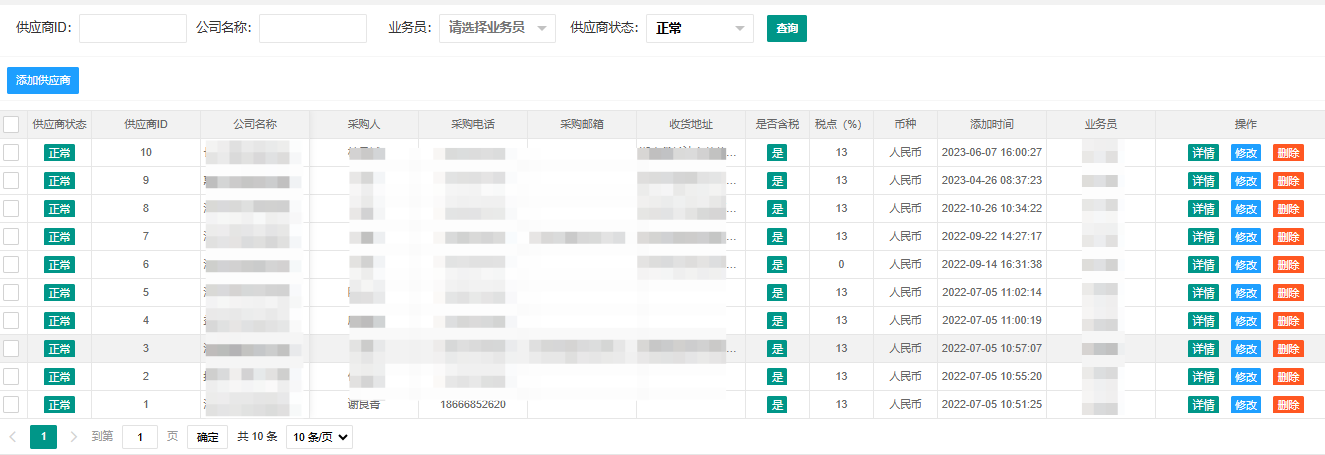
Task: Click timestamp 2023-06-07 16:00:27
Action: pyautogui.click(x=992, y=153)
